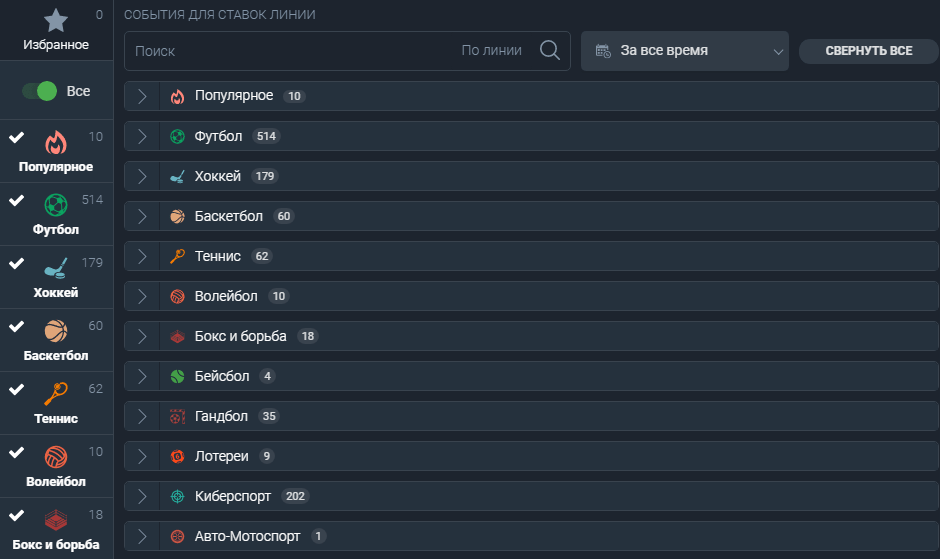Expand the Киберспорт section chevron
This screenshot has height=559, width=940.
point(142,496)
